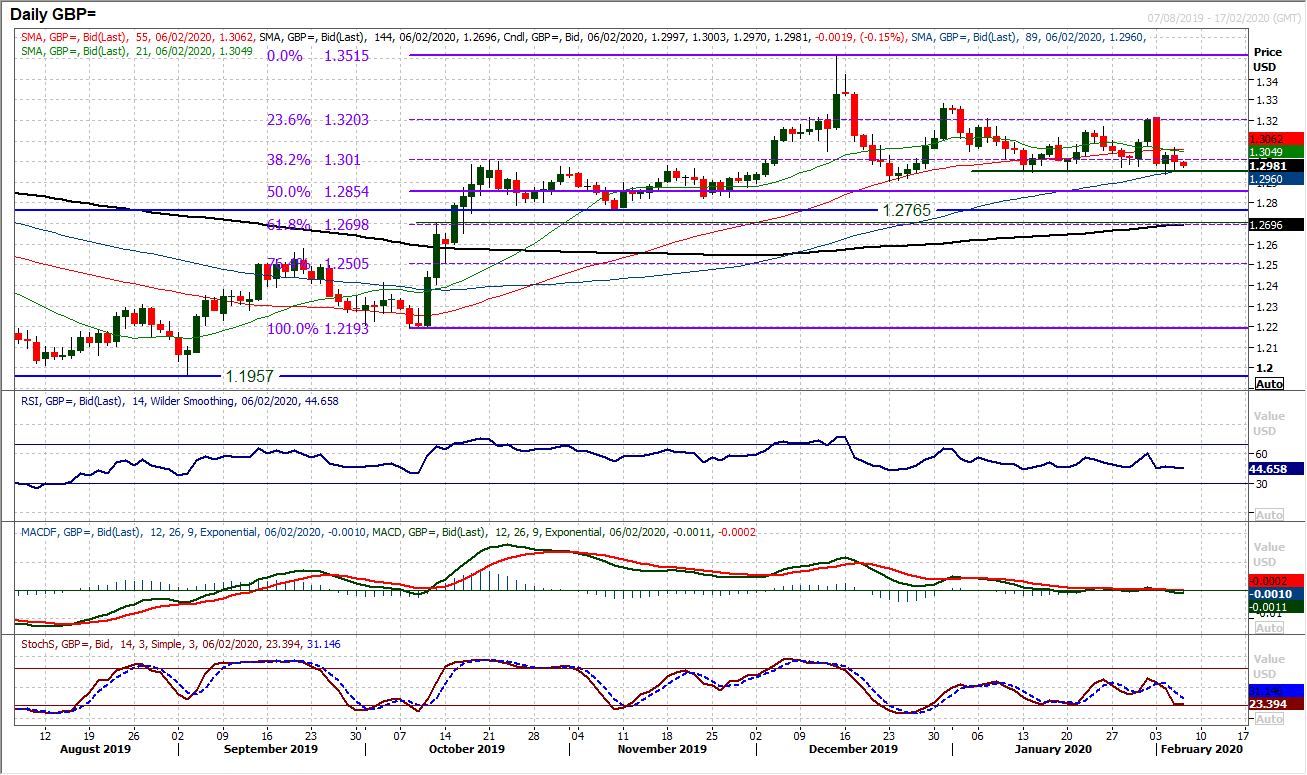Click the Auto scale button on price chart

[x=1268, y=384]
